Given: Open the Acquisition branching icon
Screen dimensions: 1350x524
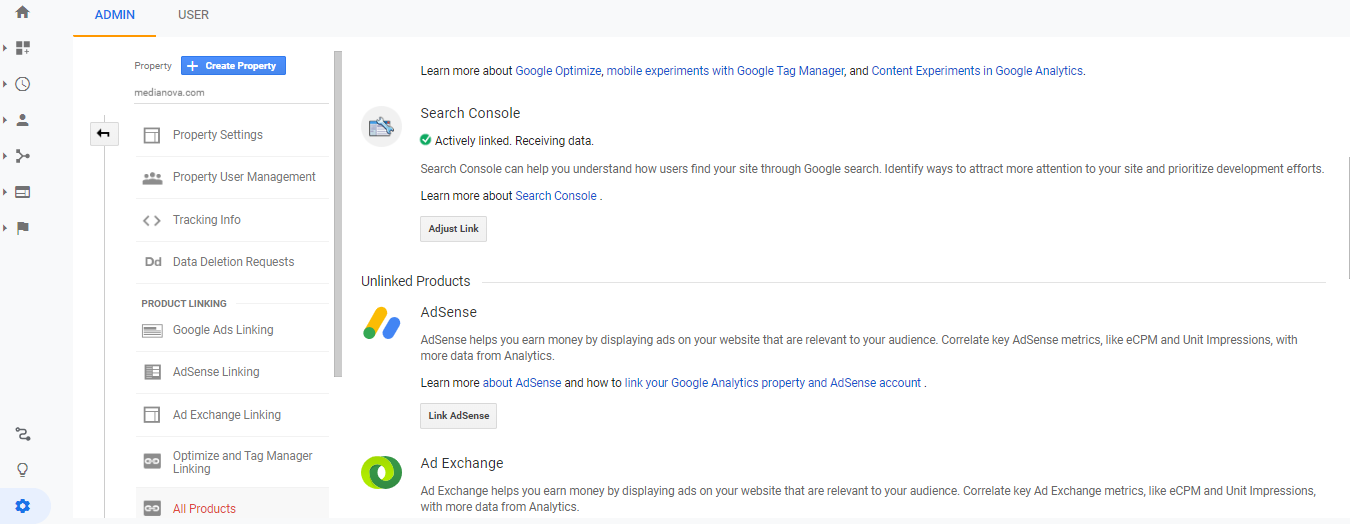Looking at the screenshot, I should (x=22, y=156).
